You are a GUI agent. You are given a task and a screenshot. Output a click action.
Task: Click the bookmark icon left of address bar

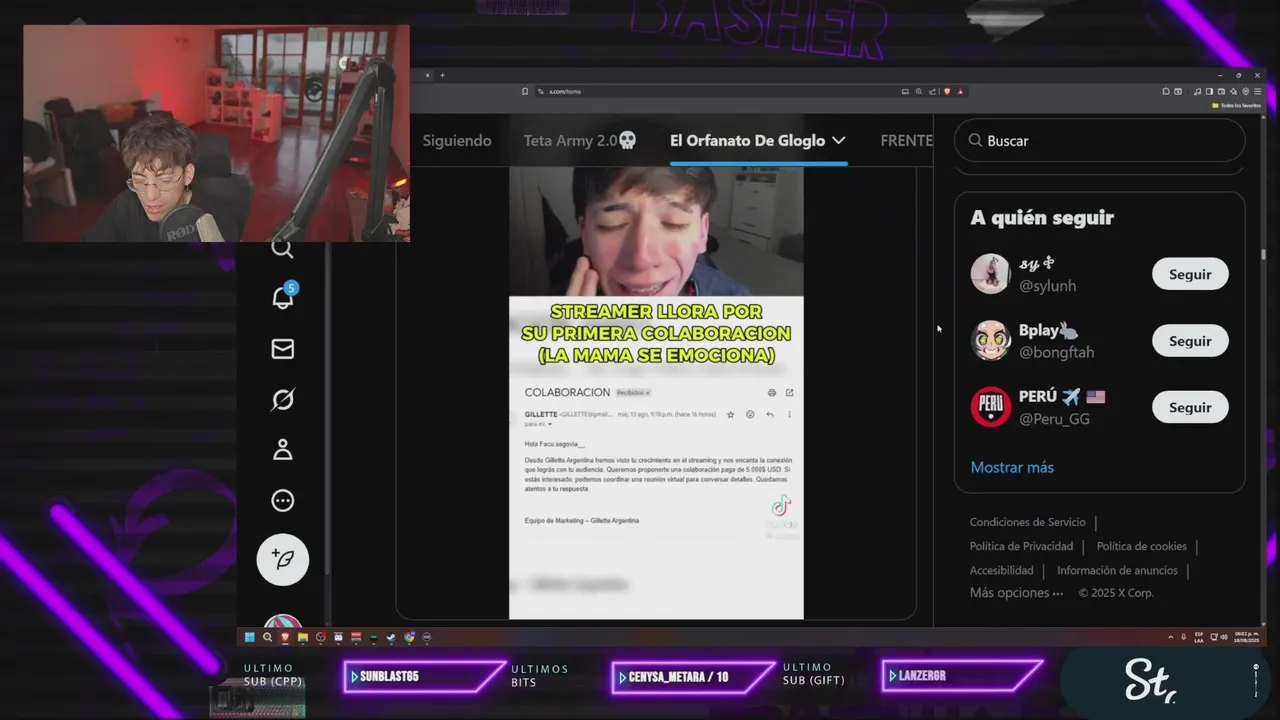[x=525, y=91]
